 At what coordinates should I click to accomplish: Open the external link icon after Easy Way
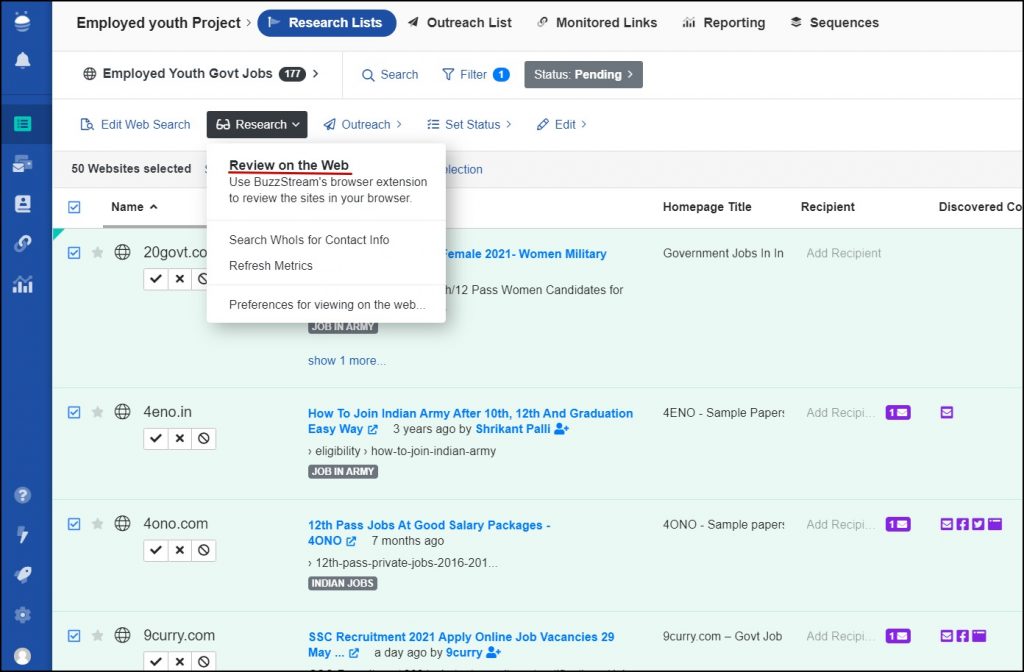coord(372,429)
